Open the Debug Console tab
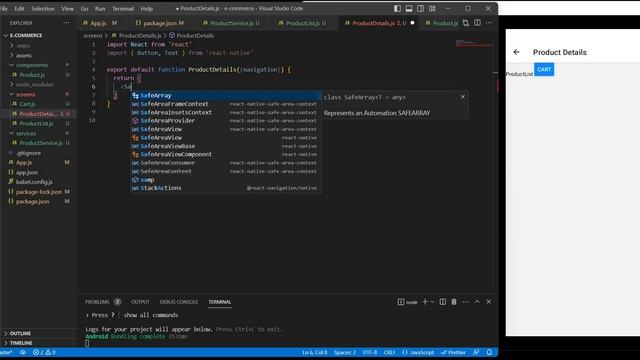 coord(179,302)
